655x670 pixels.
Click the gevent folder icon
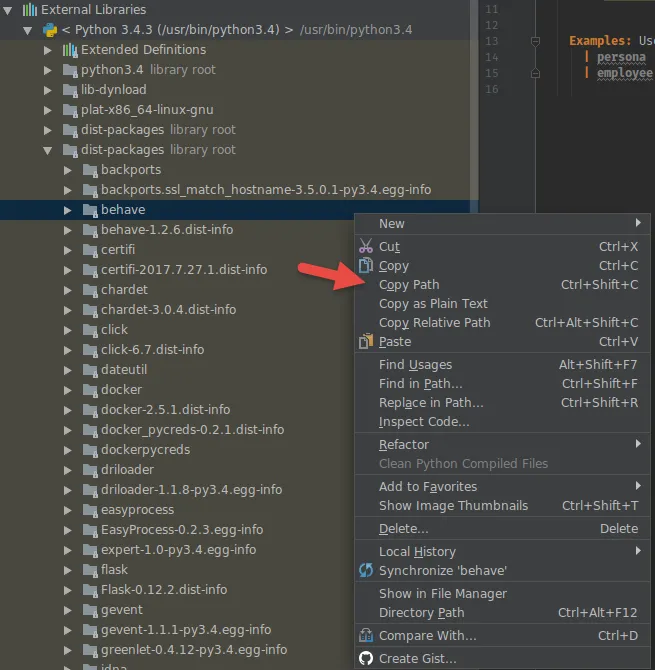[x=90, y=610]
